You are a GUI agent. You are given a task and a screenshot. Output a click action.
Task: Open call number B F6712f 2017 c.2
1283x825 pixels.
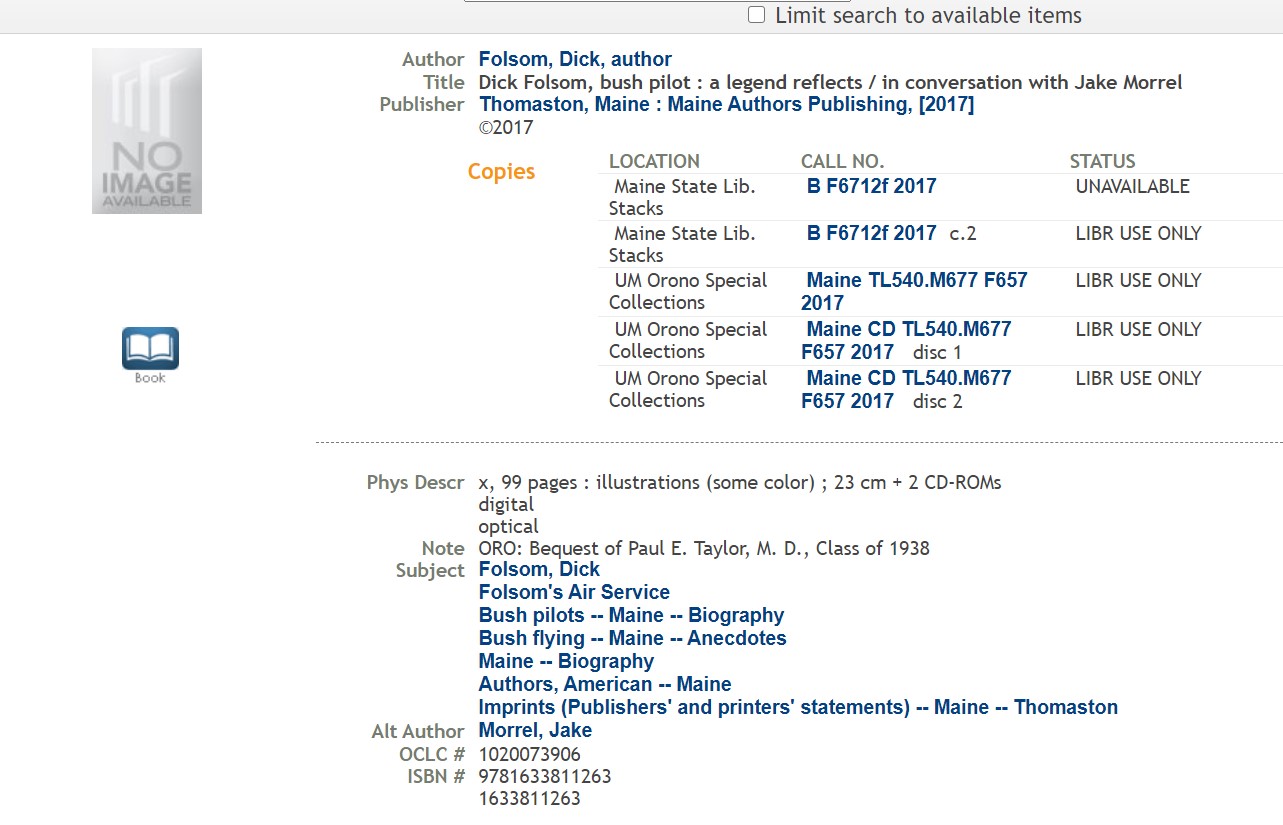click(x=871, y=233)
